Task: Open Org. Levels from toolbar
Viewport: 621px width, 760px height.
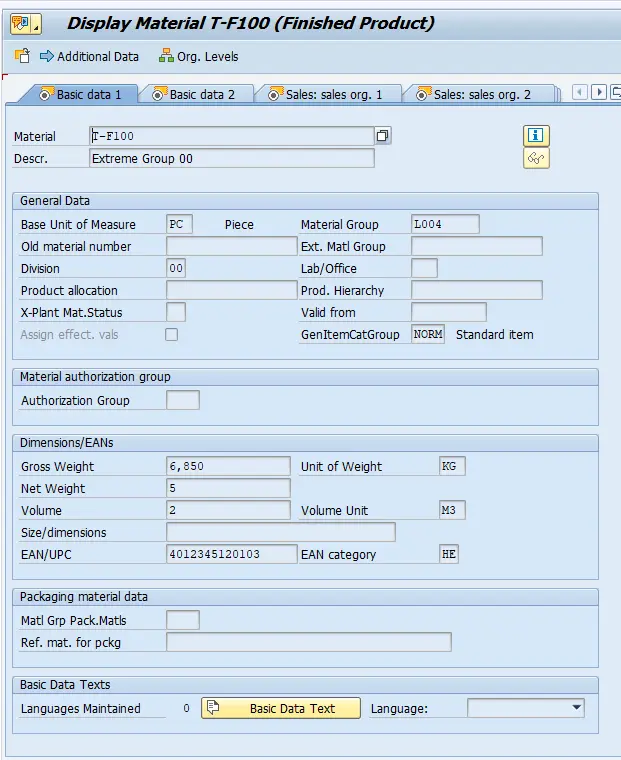Action: coord(198,56)
